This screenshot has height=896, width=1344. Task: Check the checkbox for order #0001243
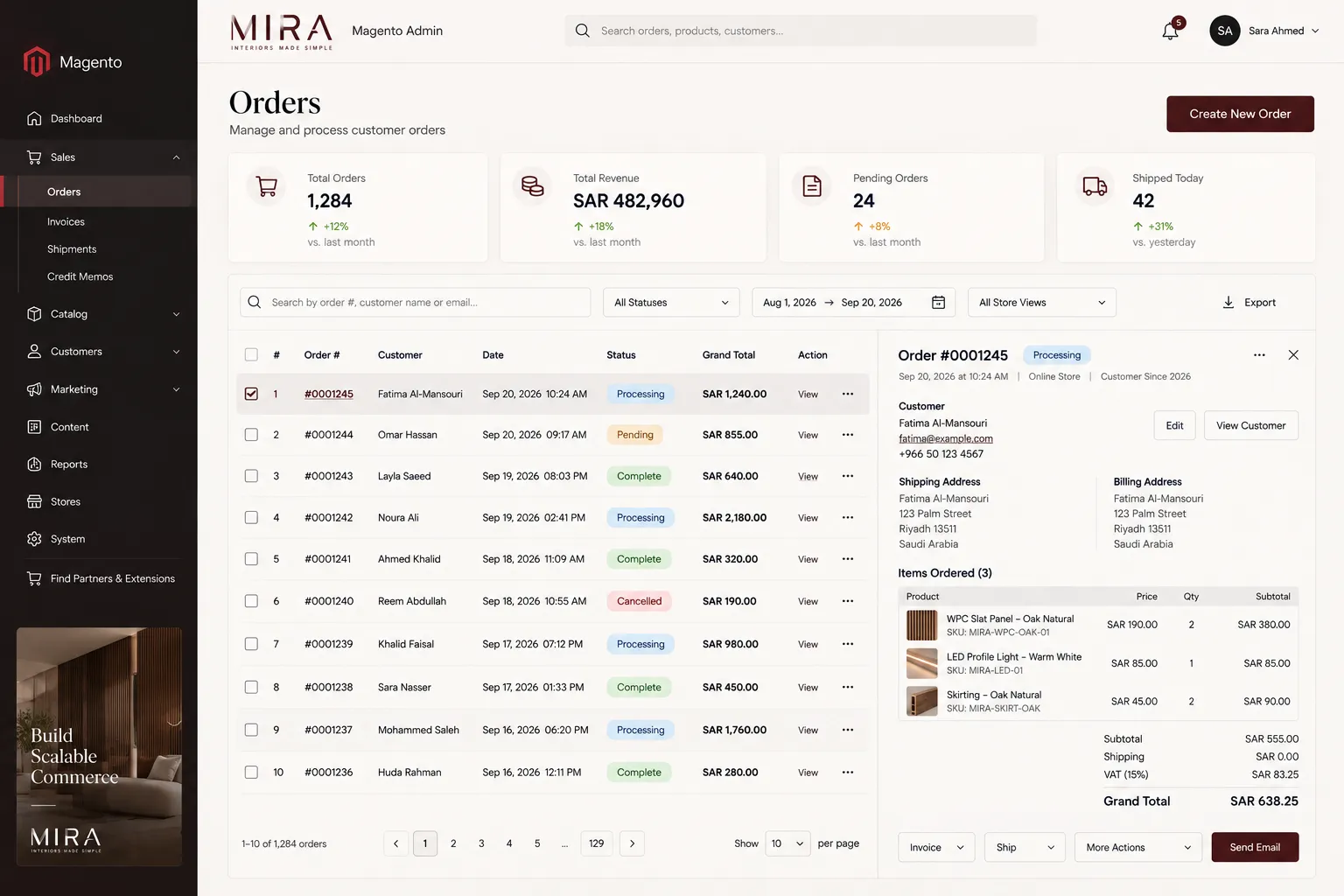(x=251, y=476)
